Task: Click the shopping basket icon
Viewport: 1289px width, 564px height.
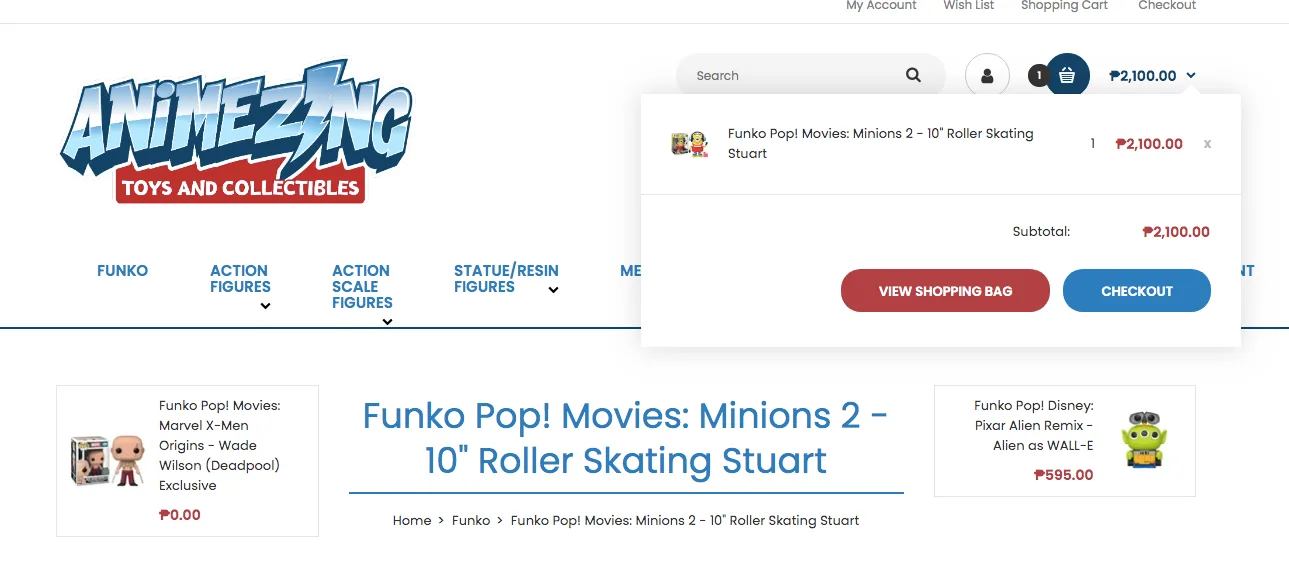Action: 1067,75
